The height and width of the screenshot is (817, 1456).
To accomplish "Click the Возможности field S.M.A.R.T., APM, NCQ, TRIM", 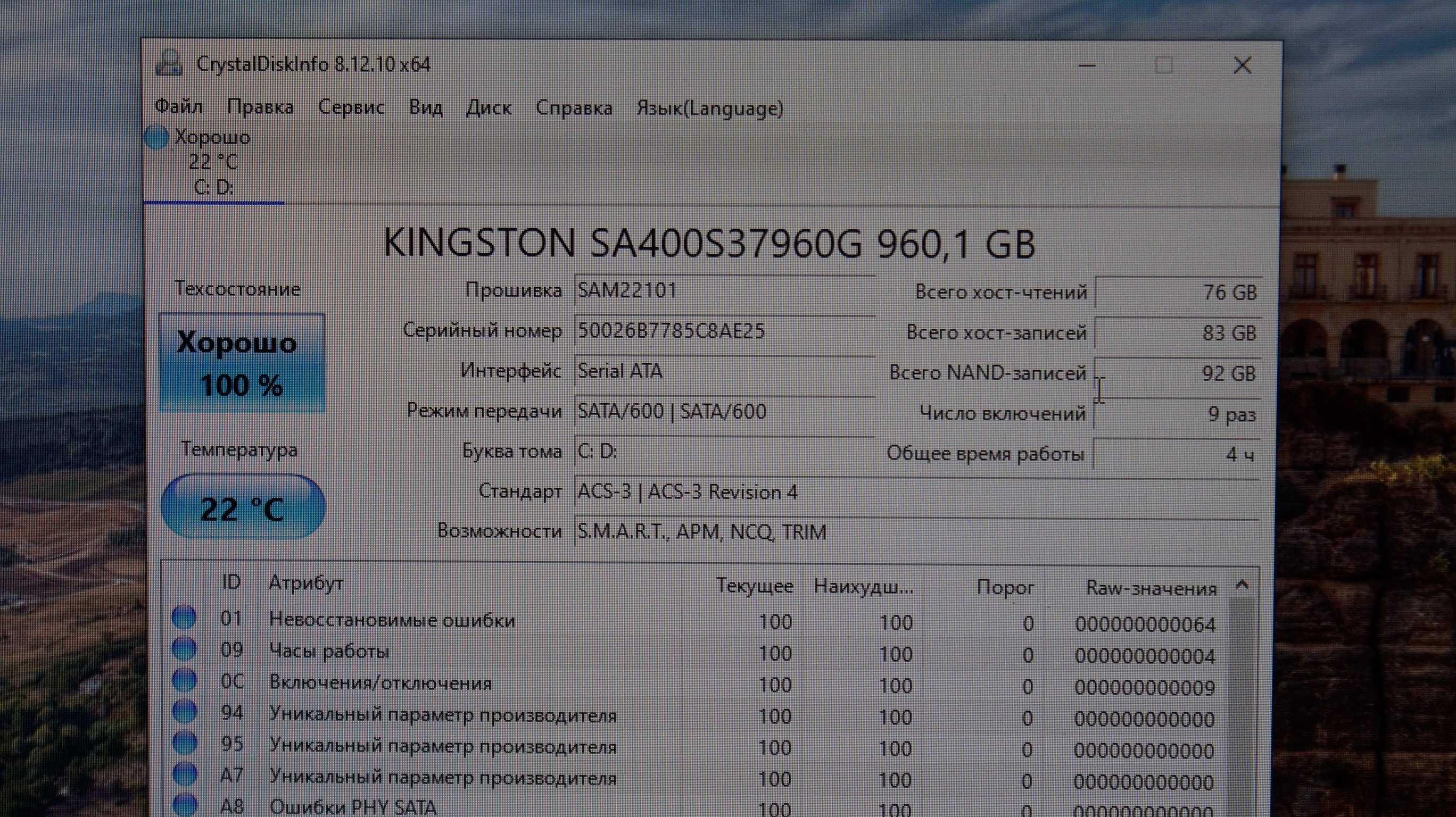I will pyautogui.click(x=916, y=532).
